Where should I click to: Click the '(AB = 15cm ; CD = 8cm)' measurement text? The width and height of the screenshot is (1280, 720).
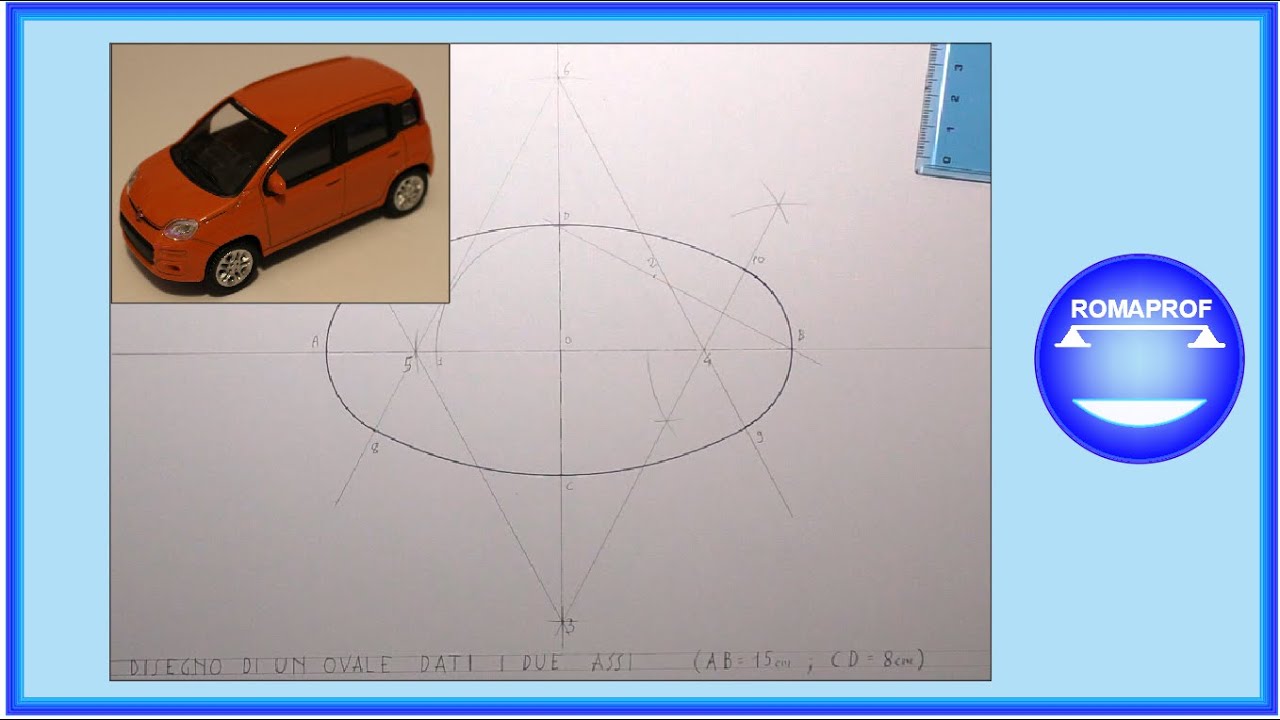(x=808, y=661)
